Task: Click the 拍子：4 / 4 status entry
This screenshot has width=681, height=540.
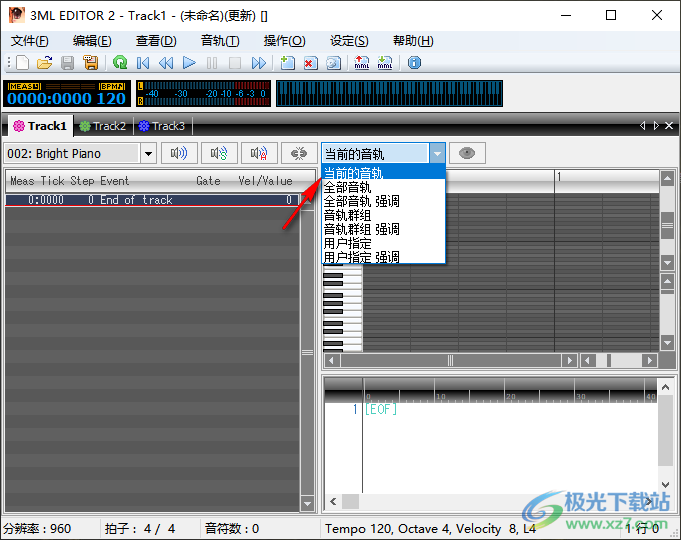Action: 139,529
